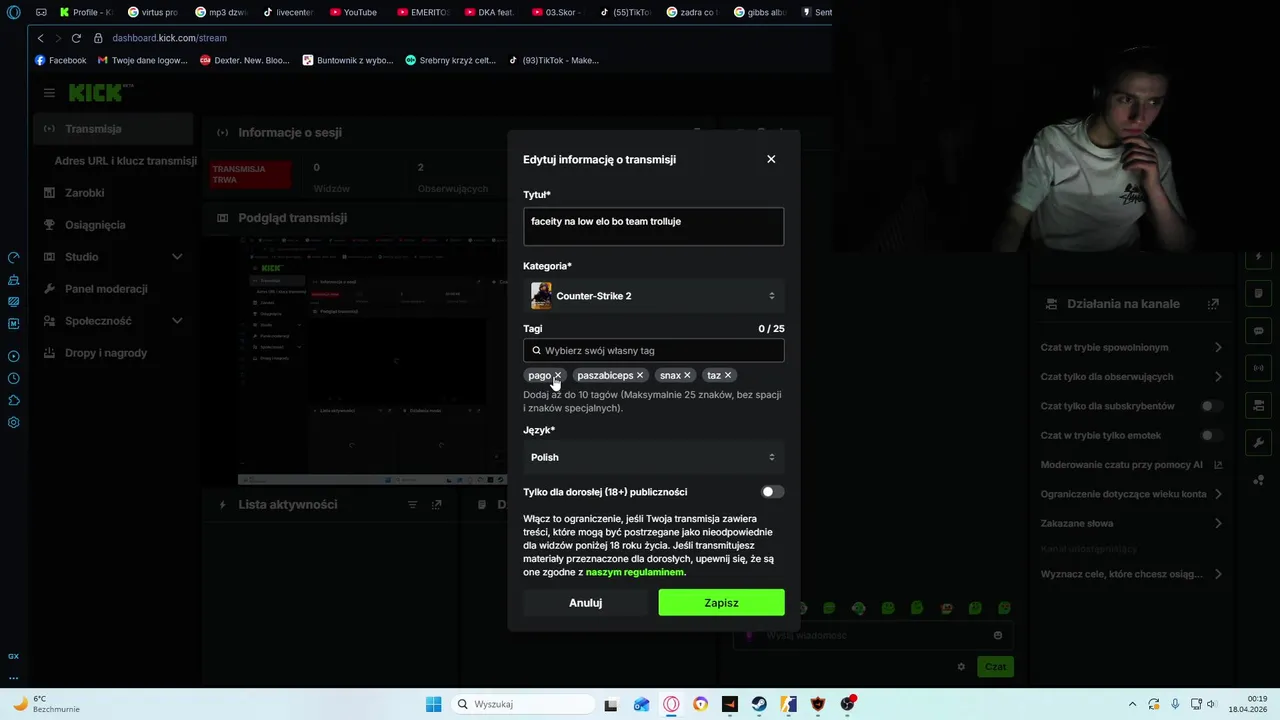Remove the taz tag

728,375
